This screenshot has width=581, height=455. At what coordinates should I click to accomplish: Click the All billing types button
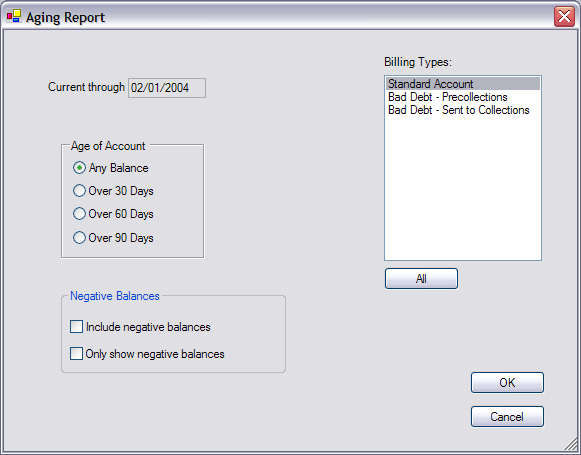pos(421,279)
